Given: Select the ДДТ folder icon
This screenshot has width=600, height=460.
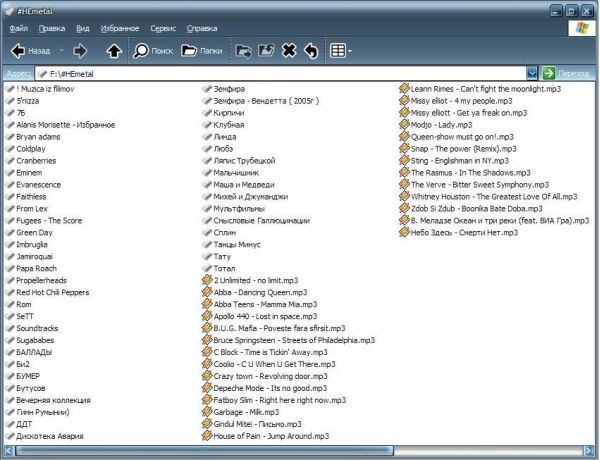Looking at the screenshot, I should pos(10,424).
